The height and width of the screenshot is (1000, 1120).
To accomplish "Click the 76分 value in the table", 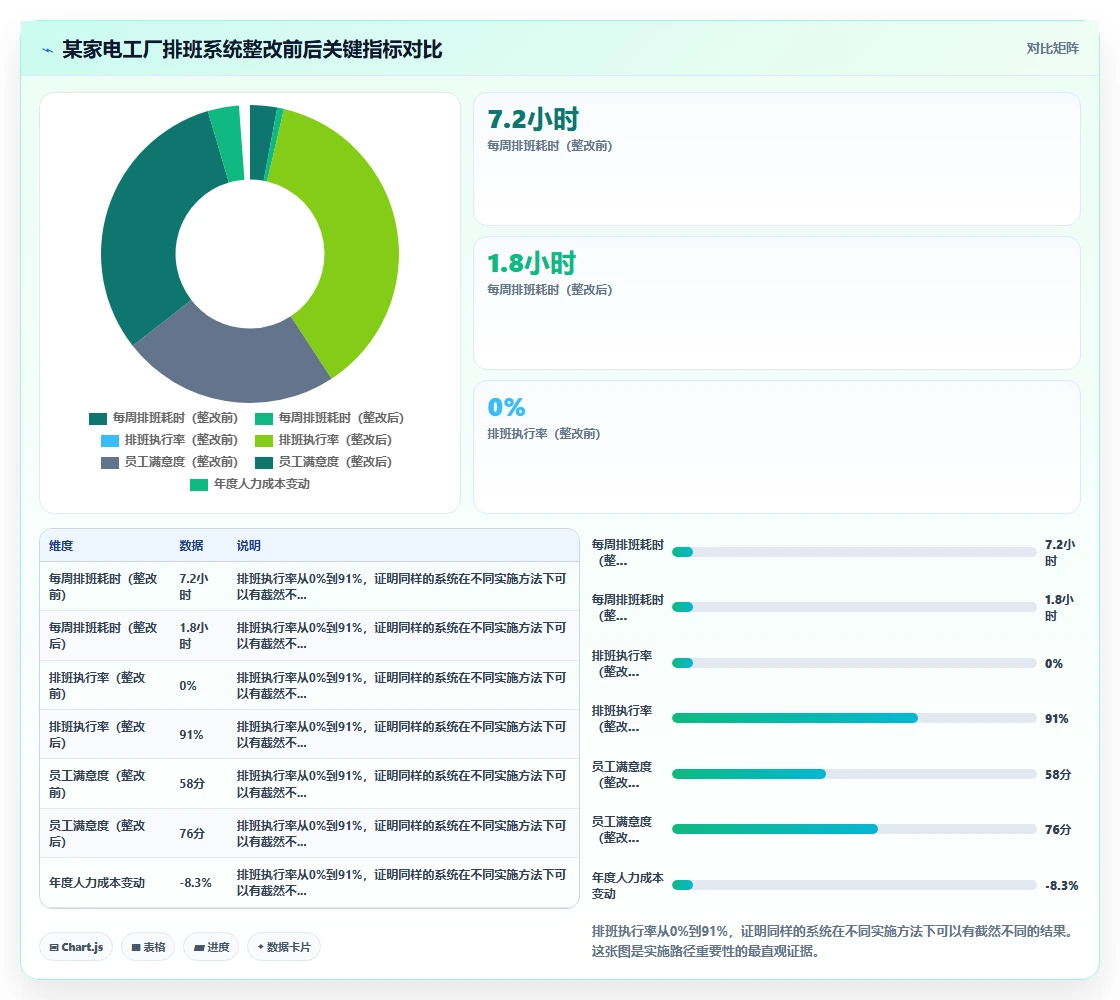I will (192, 833).
